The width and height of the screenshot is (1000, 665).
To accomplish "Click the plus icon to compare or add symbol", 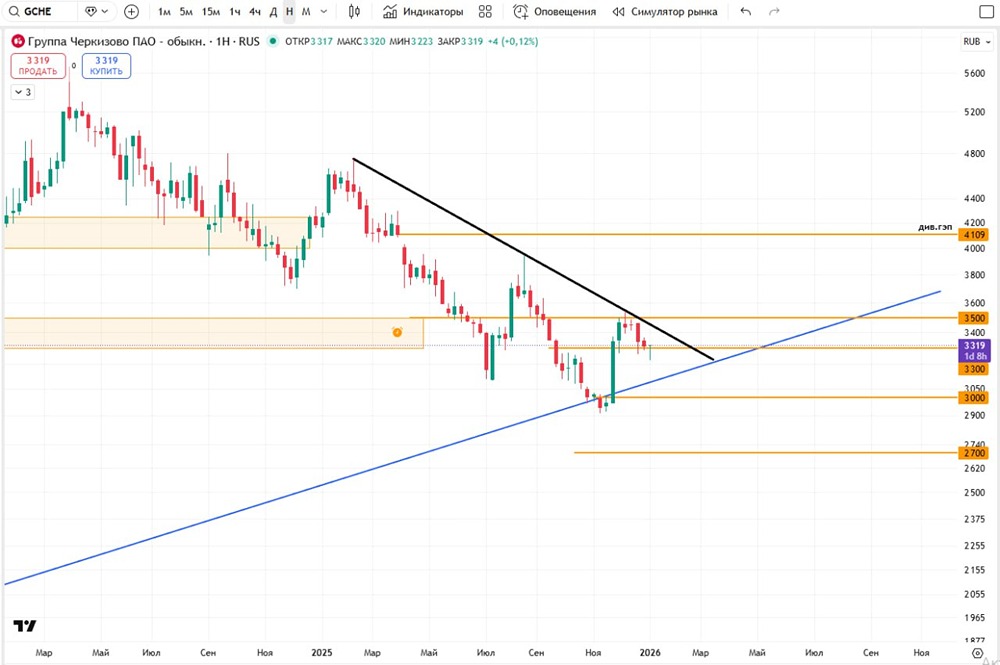I will [131, 11].
